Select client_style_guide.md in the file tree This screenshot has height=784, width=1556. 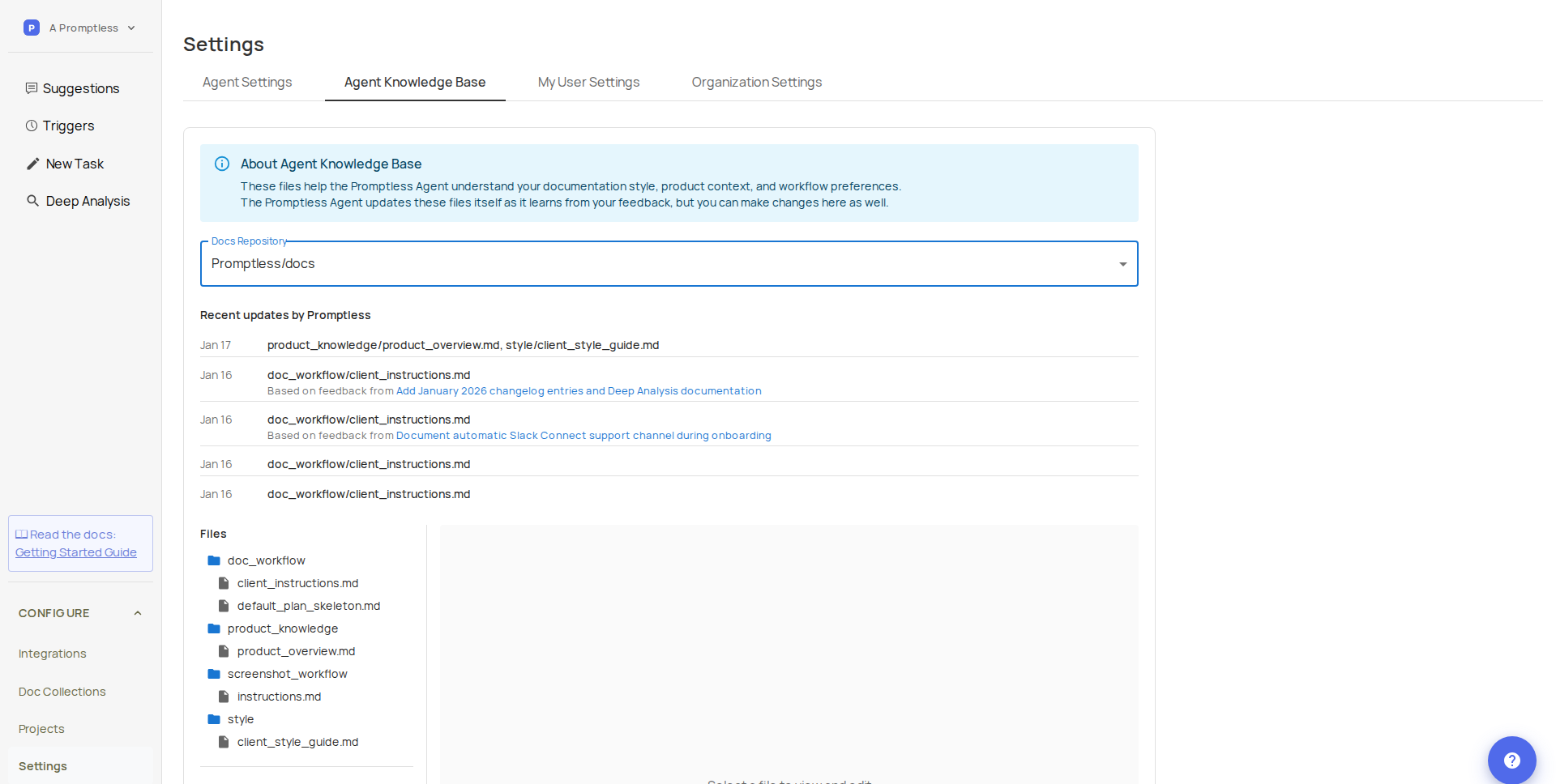point(297,741)
